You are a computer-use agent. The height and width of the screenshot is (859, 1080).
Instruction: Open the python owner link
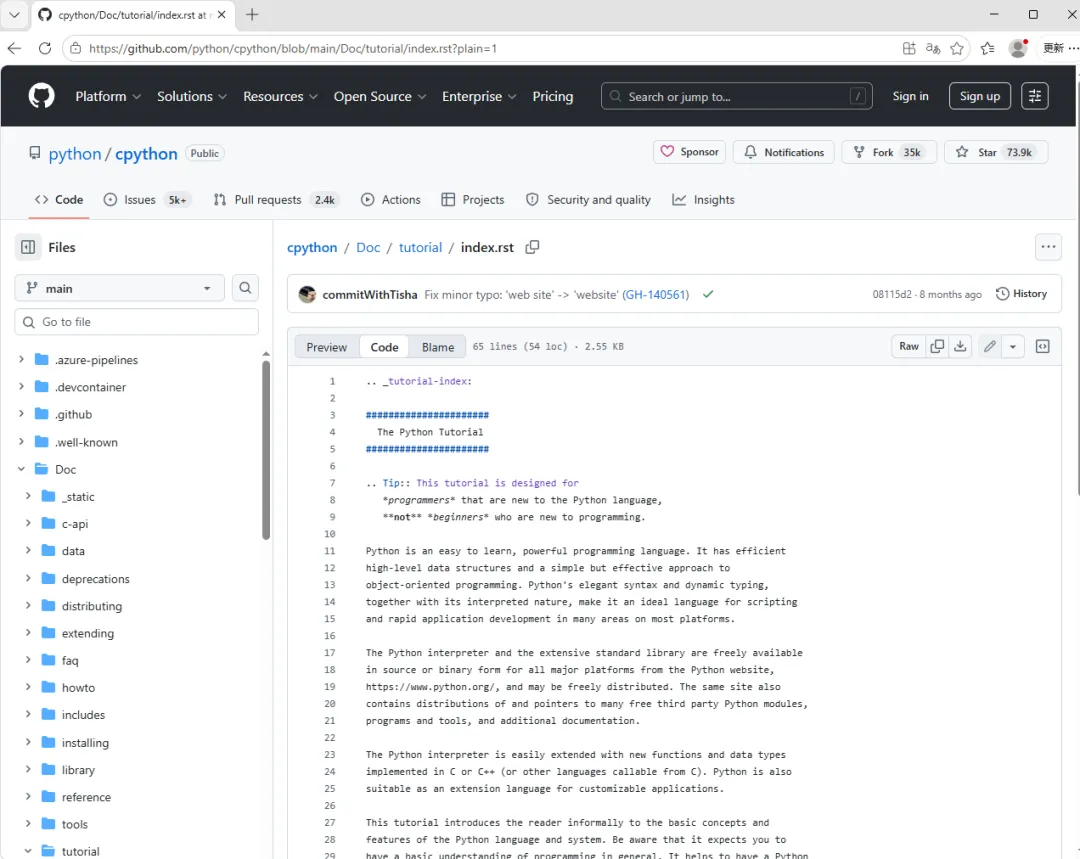click(75, 154)
